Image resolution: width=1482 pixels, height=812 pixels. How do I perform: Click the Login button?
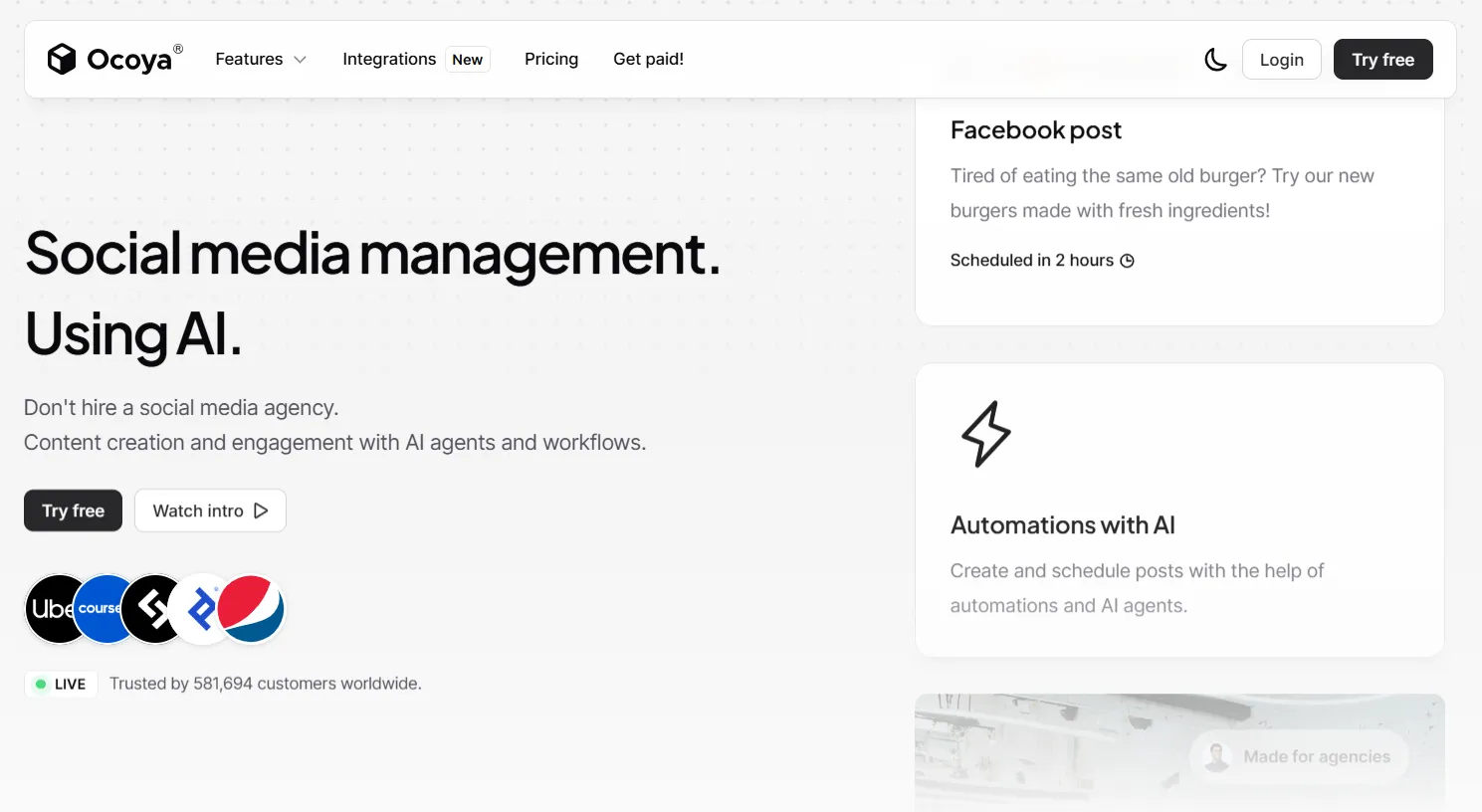point(1281,60)
